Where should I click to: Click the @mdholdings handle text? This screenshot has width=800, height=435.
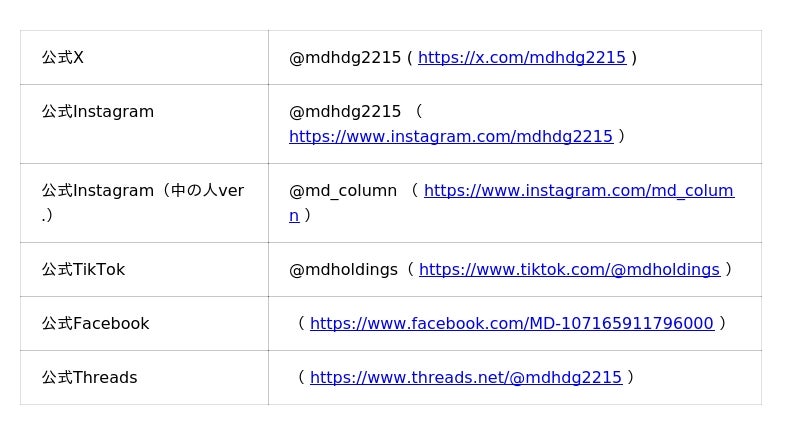point(343,270)
